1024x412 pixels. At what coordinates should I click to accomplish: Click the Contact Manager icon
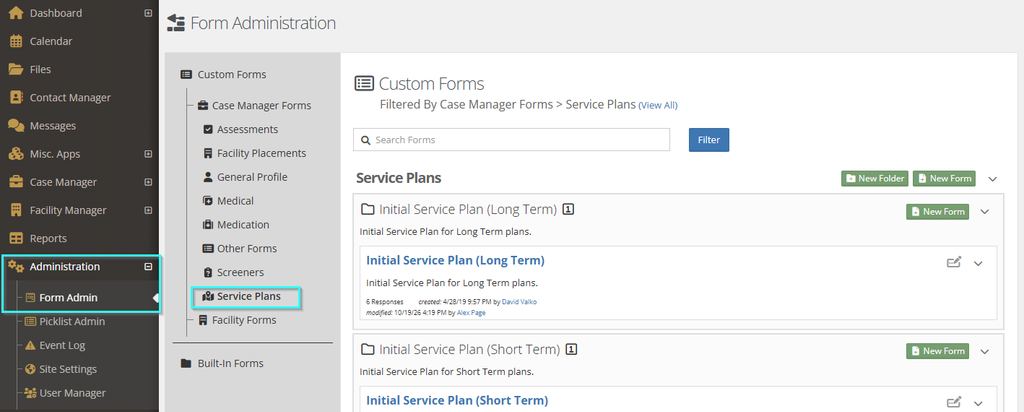coord(16,97)
